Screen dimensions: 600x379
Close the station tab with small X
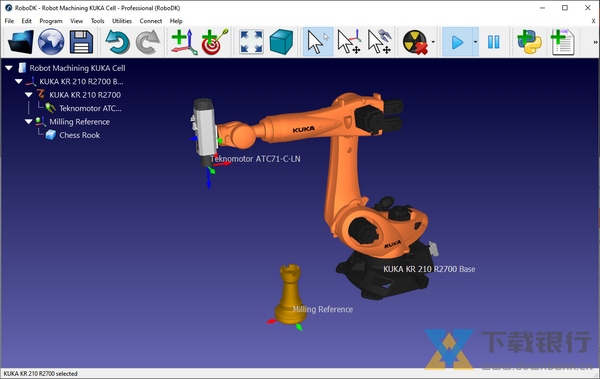593,21
